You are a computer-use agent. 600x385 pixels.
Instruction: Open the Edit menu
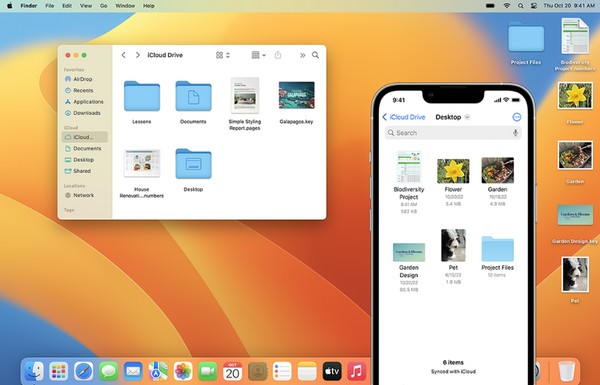coord(67,6)
